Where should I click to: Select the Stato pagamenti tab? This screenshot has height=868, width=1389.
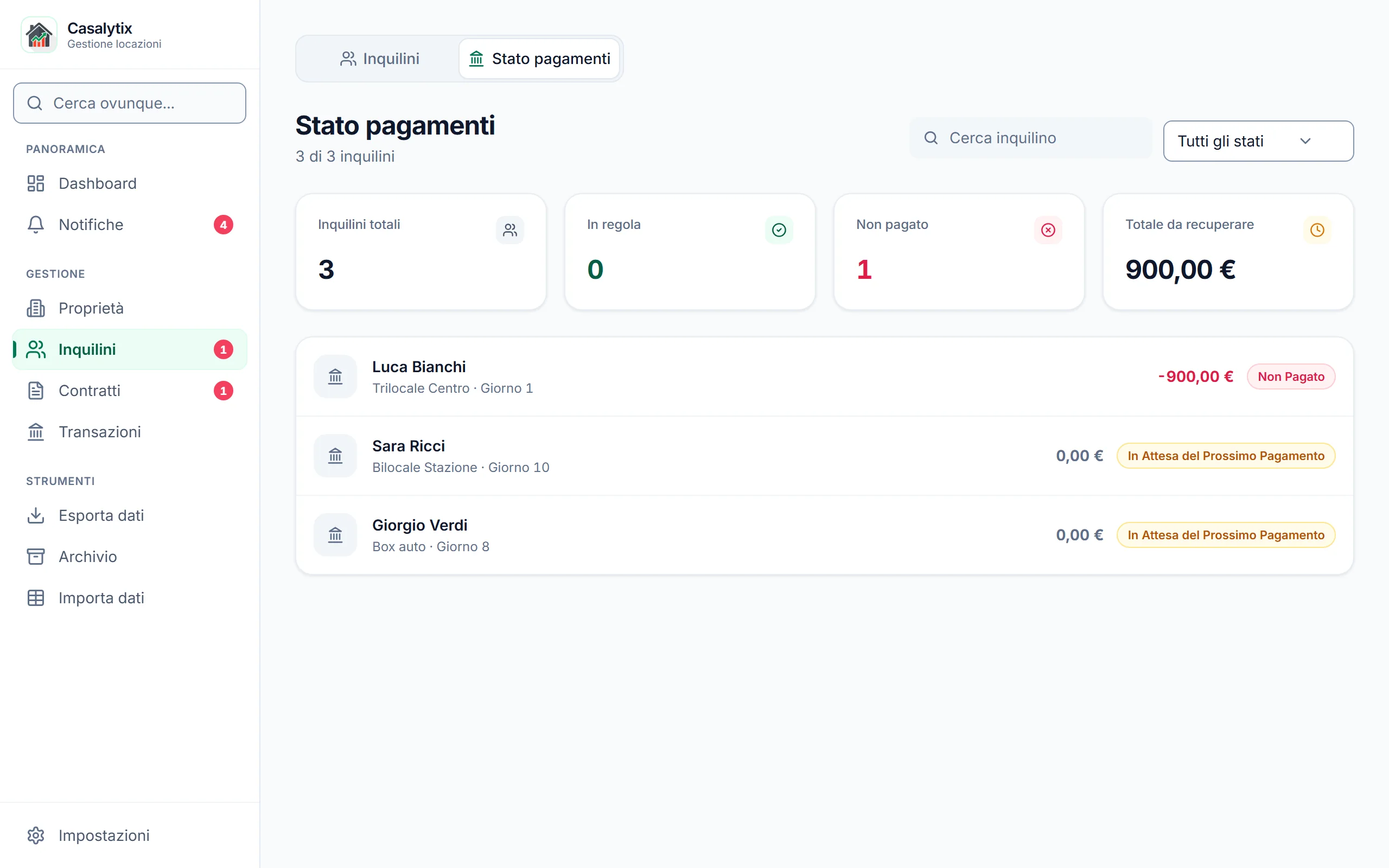[539, 59]
